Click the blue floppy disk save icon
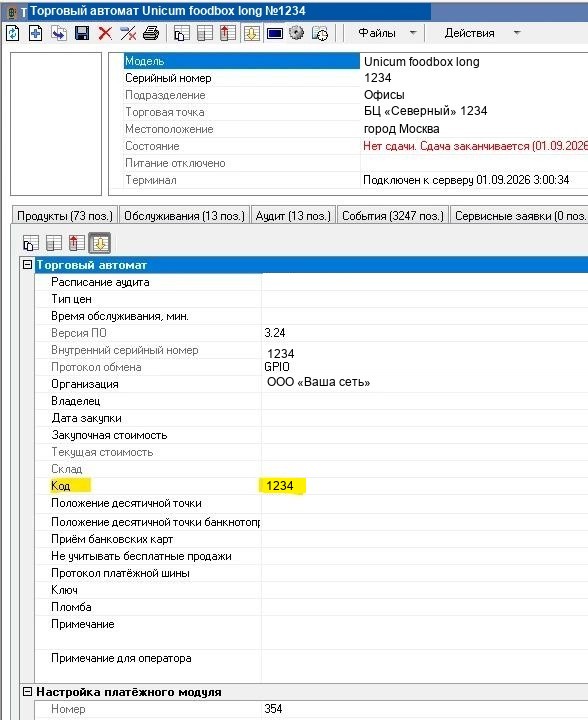 tap(82, 33)
